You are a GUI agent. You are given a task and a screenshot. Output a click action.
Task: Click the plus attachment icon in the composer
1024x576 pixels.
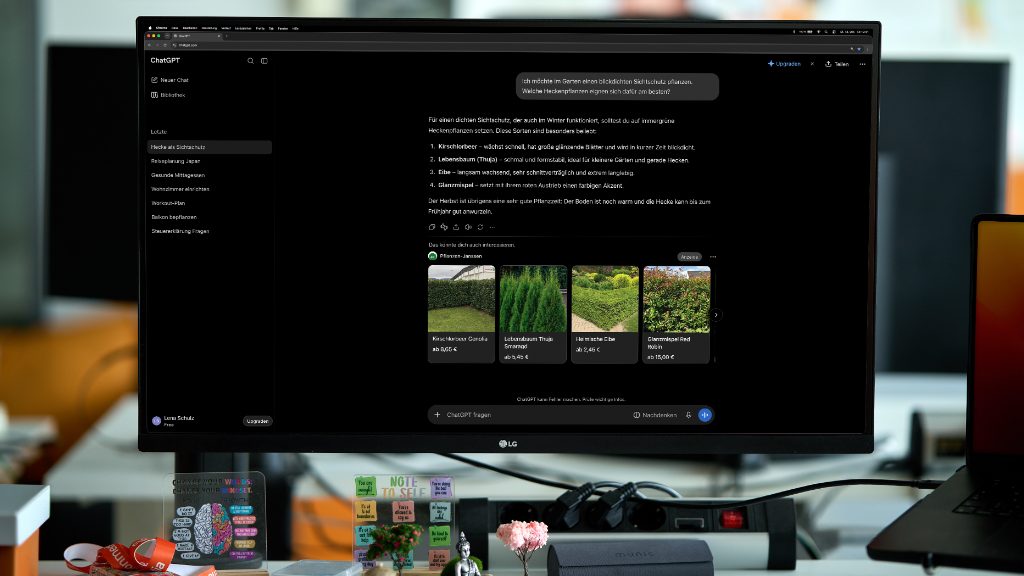[x=438, y=415]
